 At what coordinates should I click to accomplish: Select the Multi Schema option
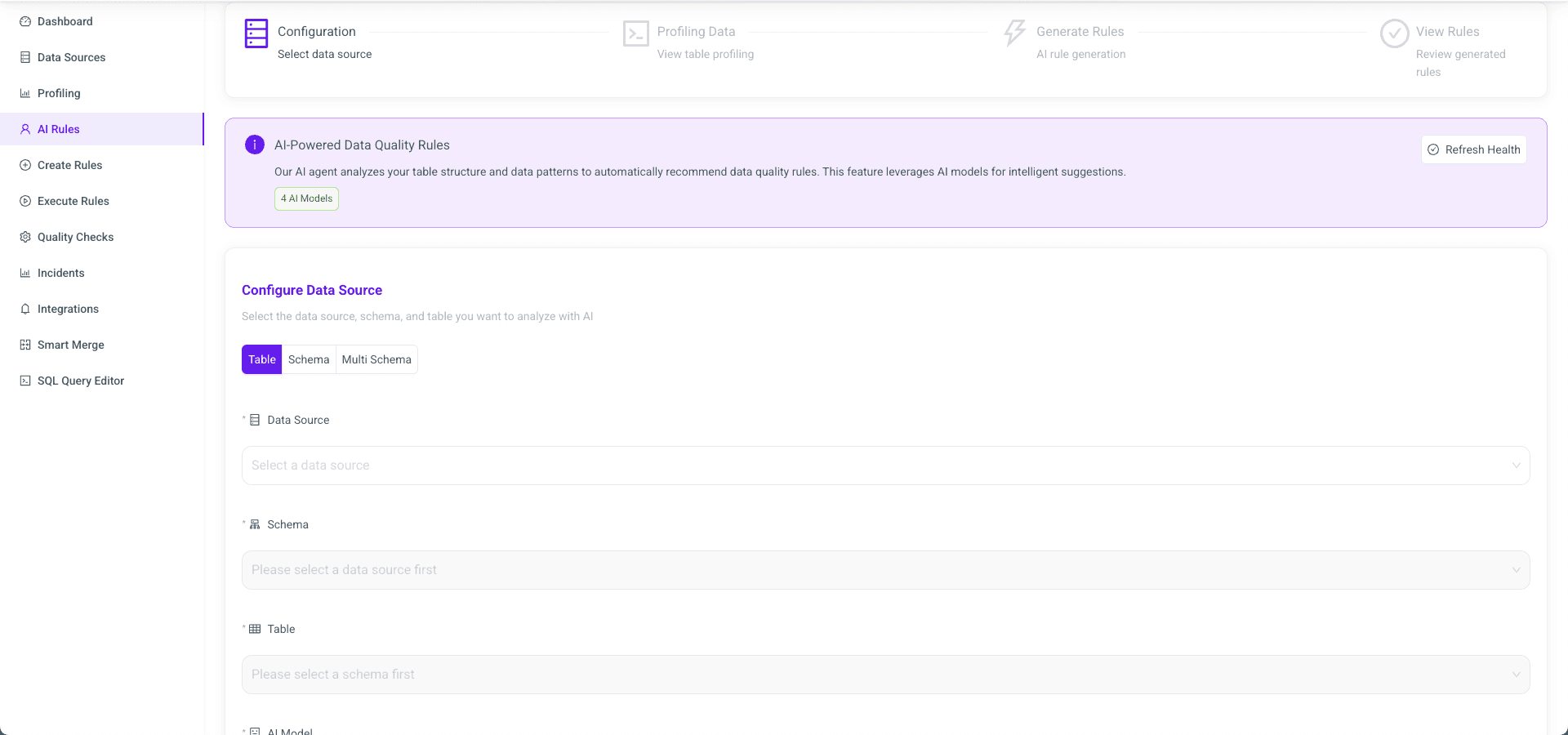(x=376, y=359)
